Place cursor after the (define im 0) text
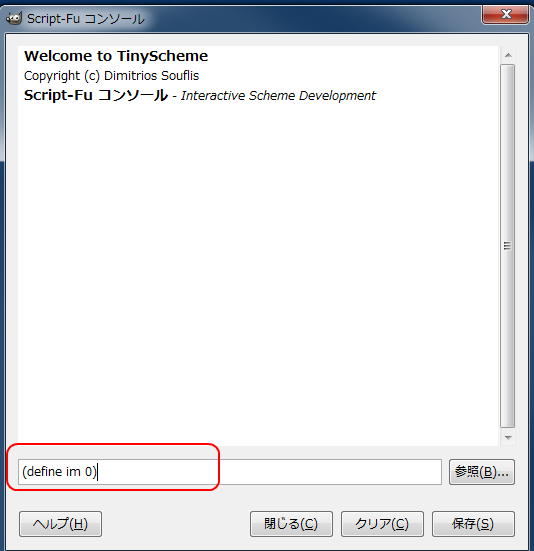 (x=97, y=472)
